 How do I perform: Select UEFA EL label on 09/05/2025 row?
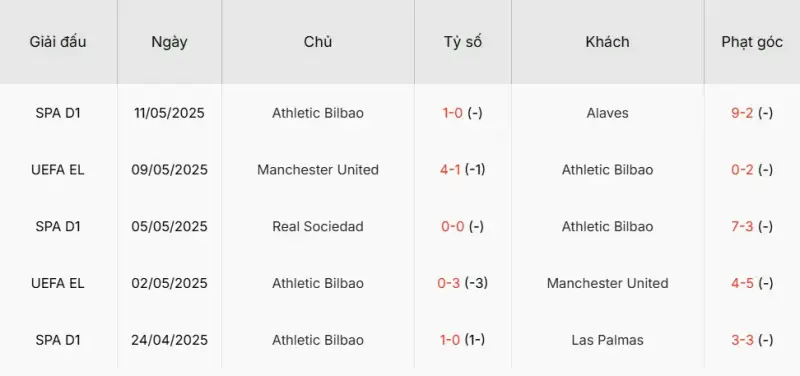point(58,169)
